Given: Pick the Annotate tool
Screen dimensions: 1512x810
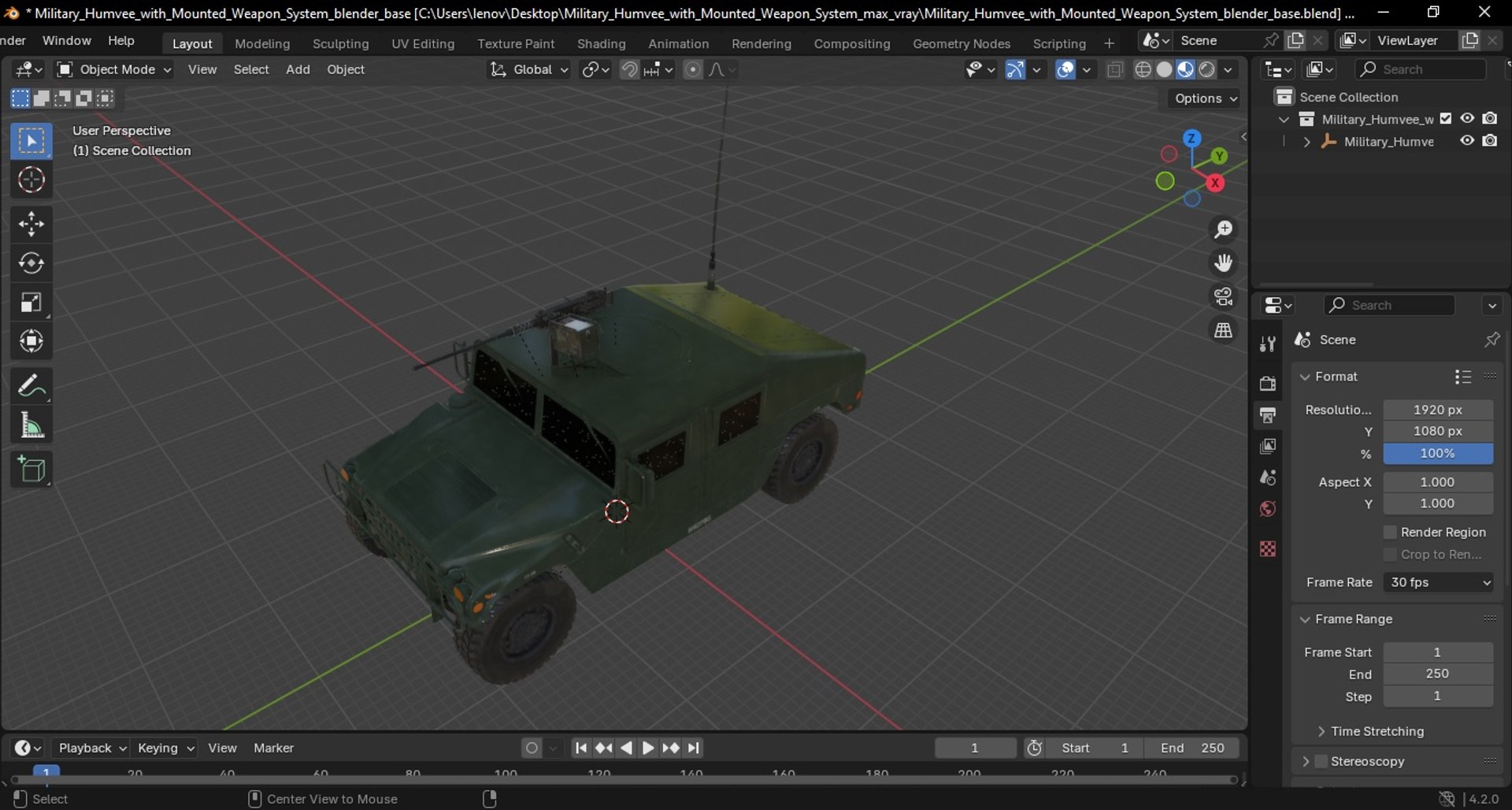Looking at the screenshot, I should 31,386.
